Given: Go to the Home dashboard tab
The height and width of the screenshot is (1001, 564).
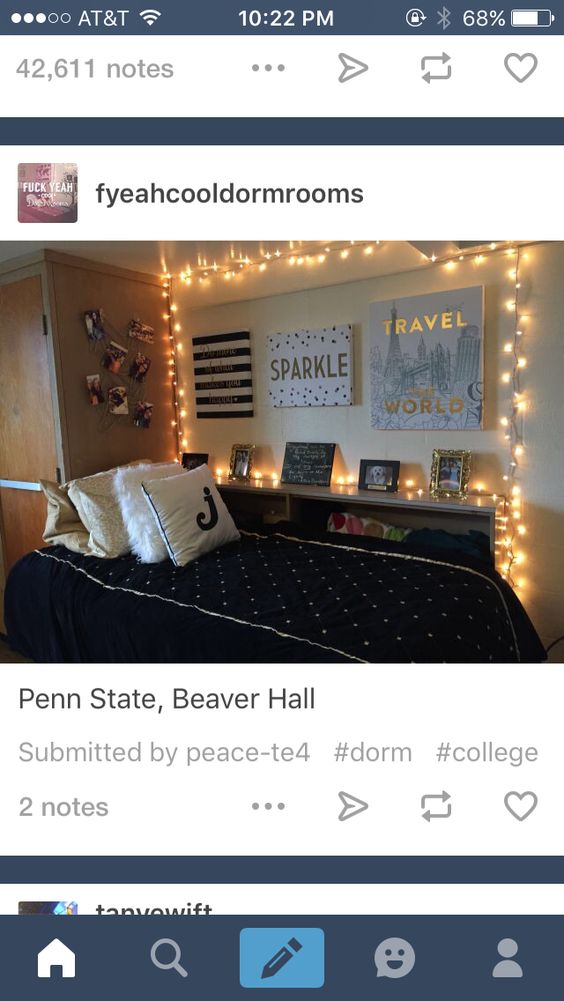Looking at the screenshot, I should coord(56,958).
